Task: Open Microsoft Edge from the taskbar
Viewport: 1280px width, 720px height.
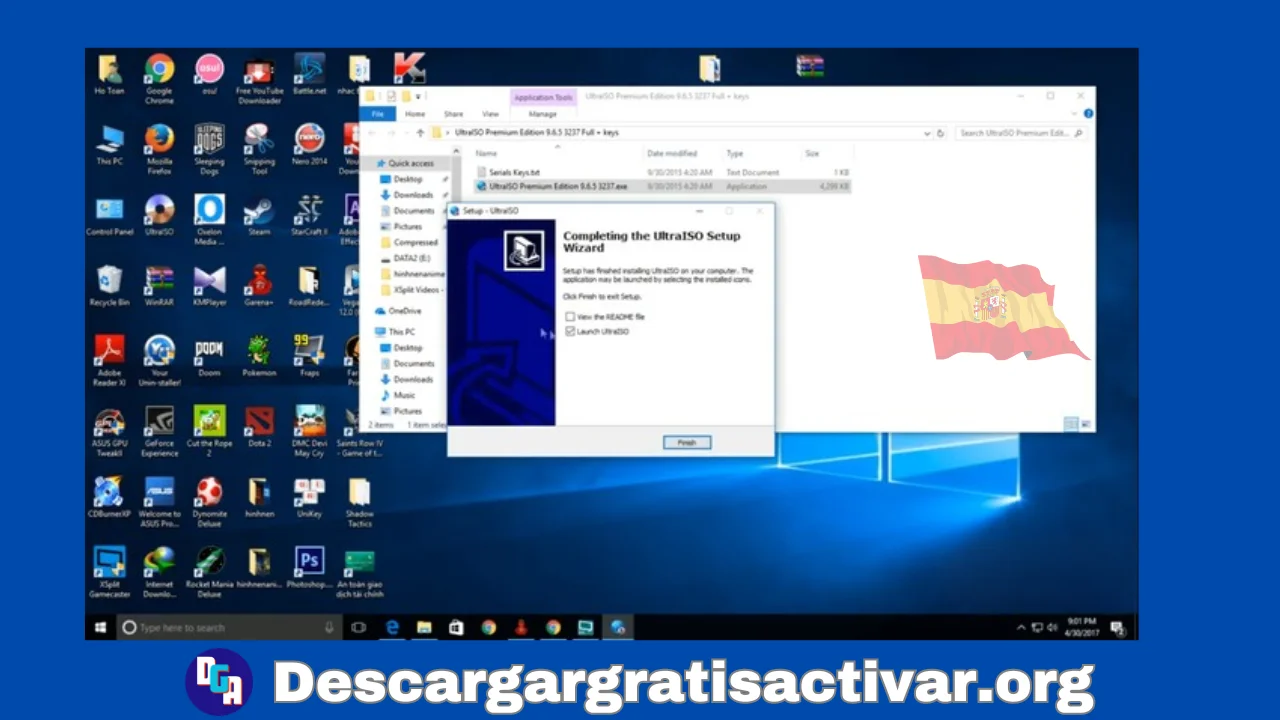Action: [392, 627]
